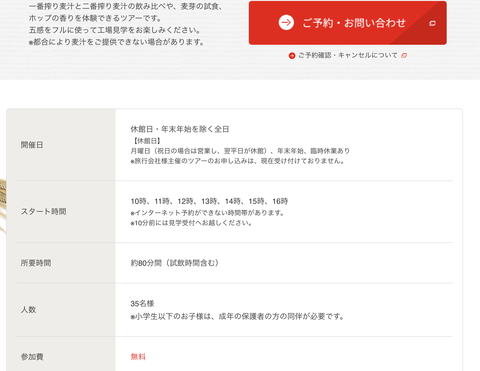Click the white circle arrow icon in red button
Image resolution: width=480 pixels, height=371 pixels.
(286, 23)
